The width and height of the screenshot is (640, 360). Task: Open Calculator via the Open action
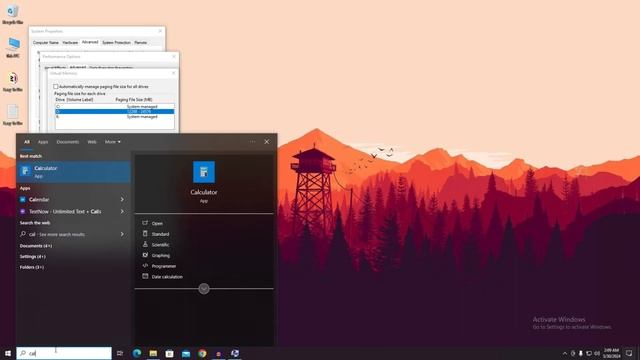click(x=157, y=223)
